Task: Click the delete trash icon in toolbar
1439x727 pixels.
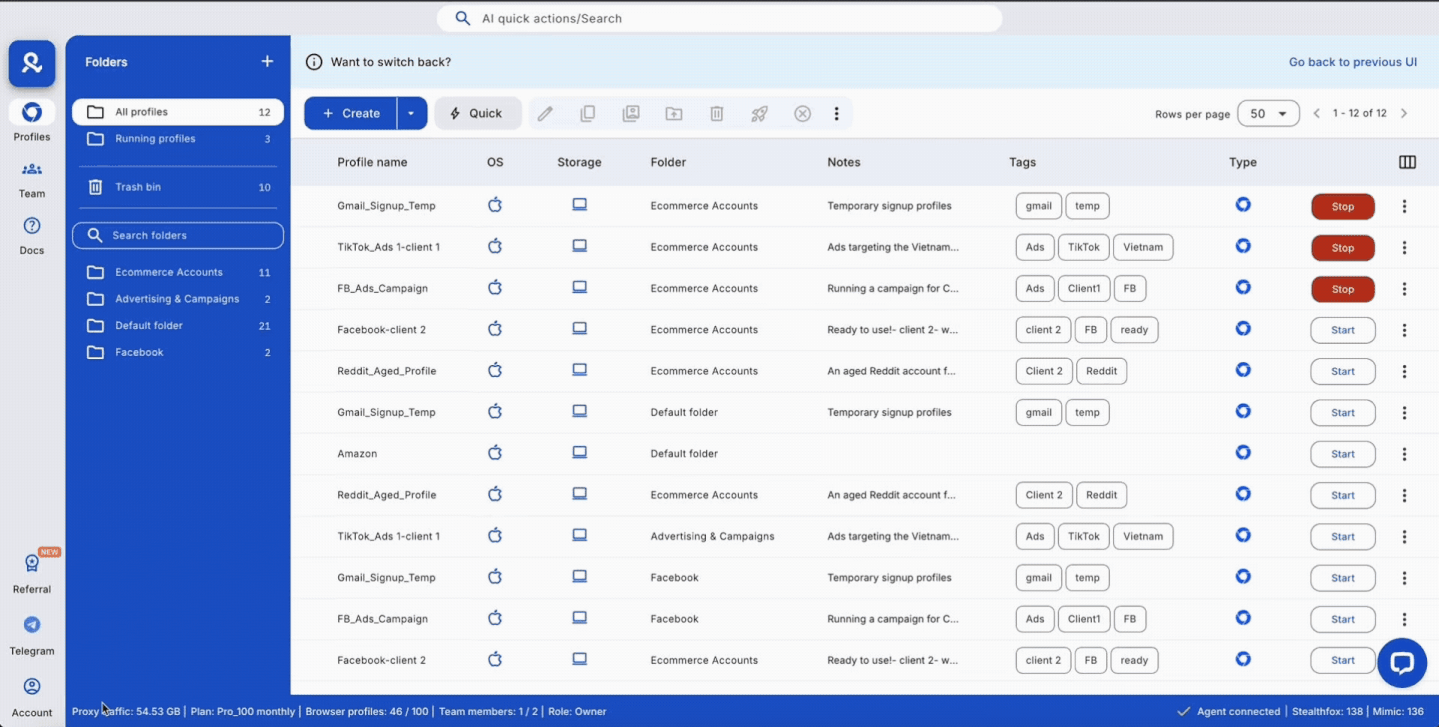Action: (x=717, y=114)
